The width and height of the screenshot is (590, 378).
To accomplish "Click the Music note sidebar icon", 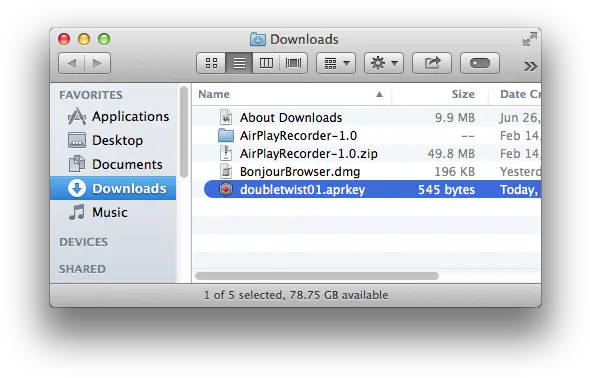I will 77,212.
